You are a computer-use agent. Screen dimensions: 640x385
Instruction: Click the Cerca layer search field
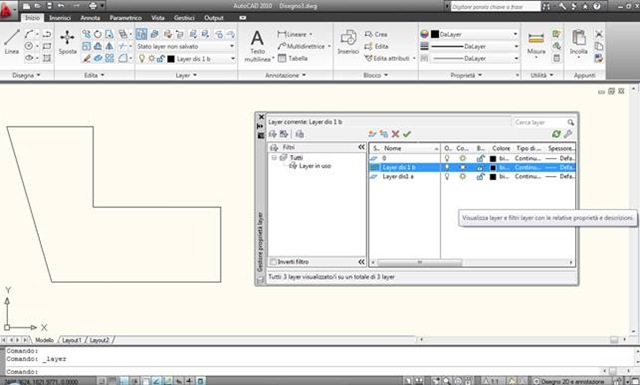[540, 122]
